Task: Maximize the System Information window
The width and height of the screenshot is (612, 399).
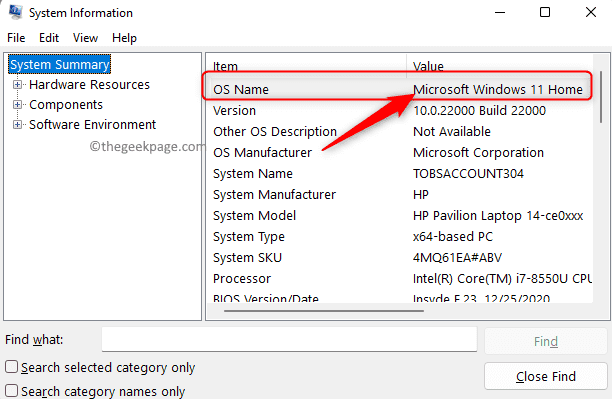Action: point(545,12)
